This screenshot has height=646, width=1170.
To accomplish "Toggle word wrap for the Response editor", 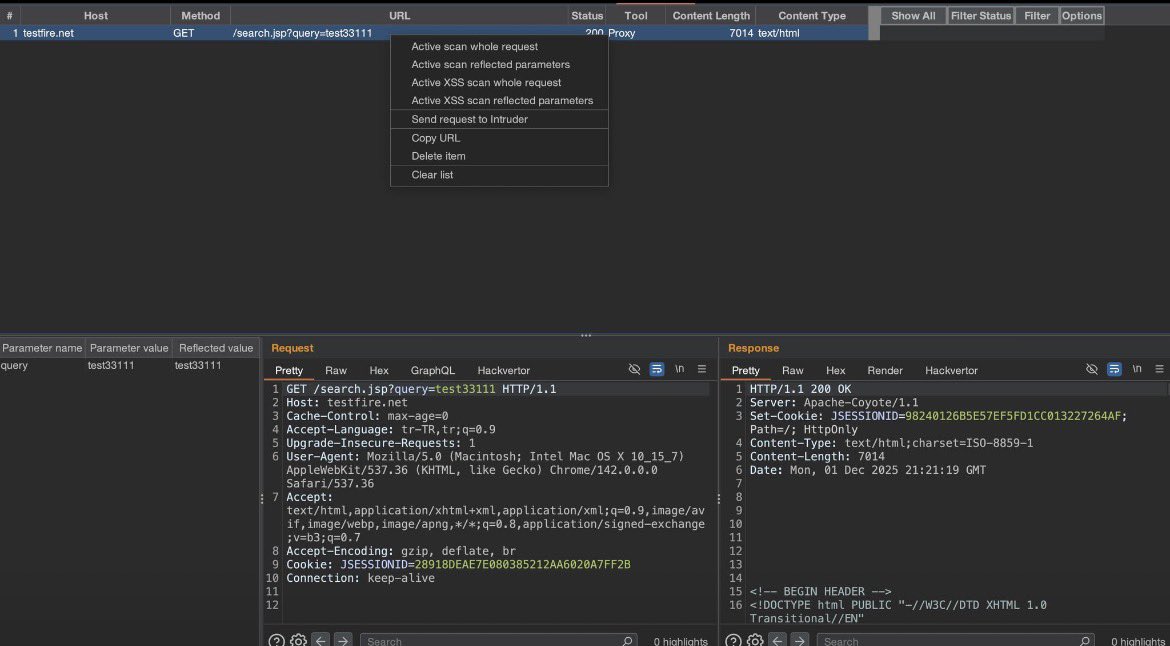I will click(1114, 369).
